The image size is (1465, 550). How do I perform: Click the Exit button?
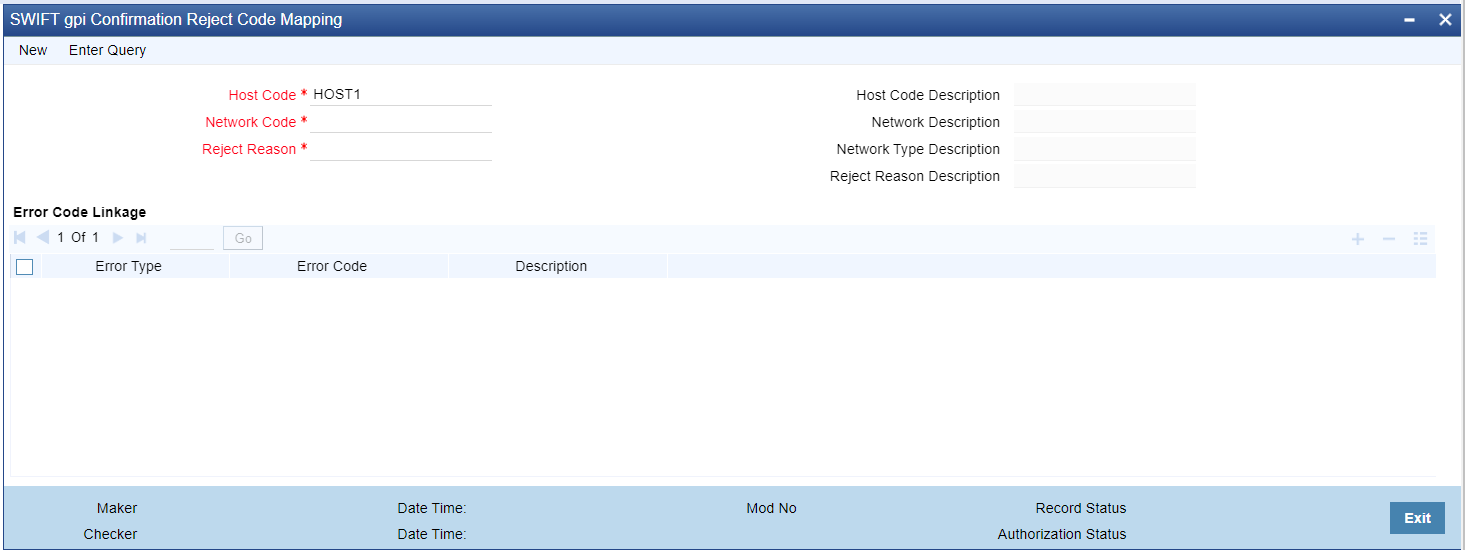(x=1417, y=518)
